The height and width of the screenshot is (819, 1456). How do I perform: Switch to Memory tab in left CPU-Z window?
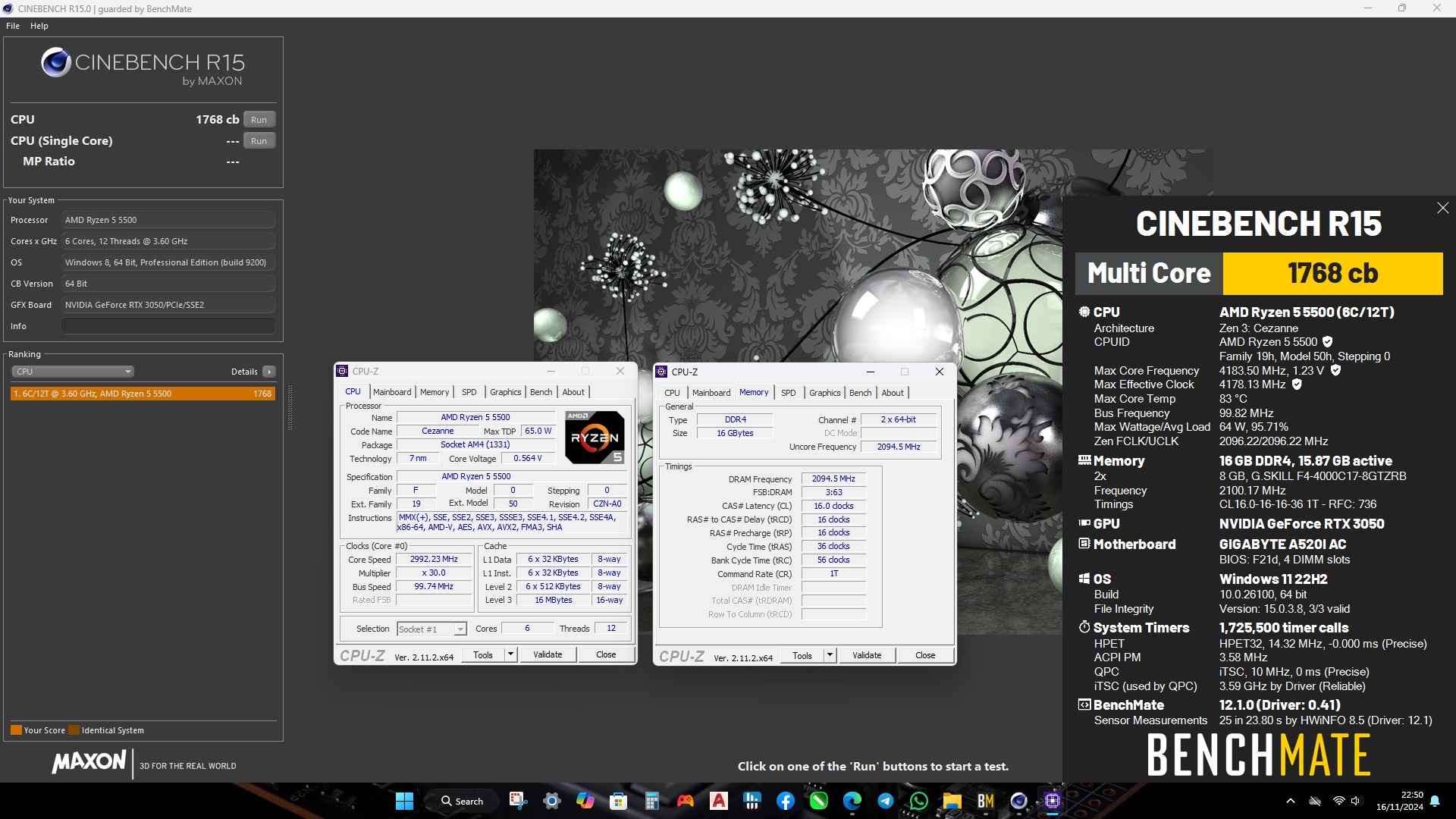(435, 392)
